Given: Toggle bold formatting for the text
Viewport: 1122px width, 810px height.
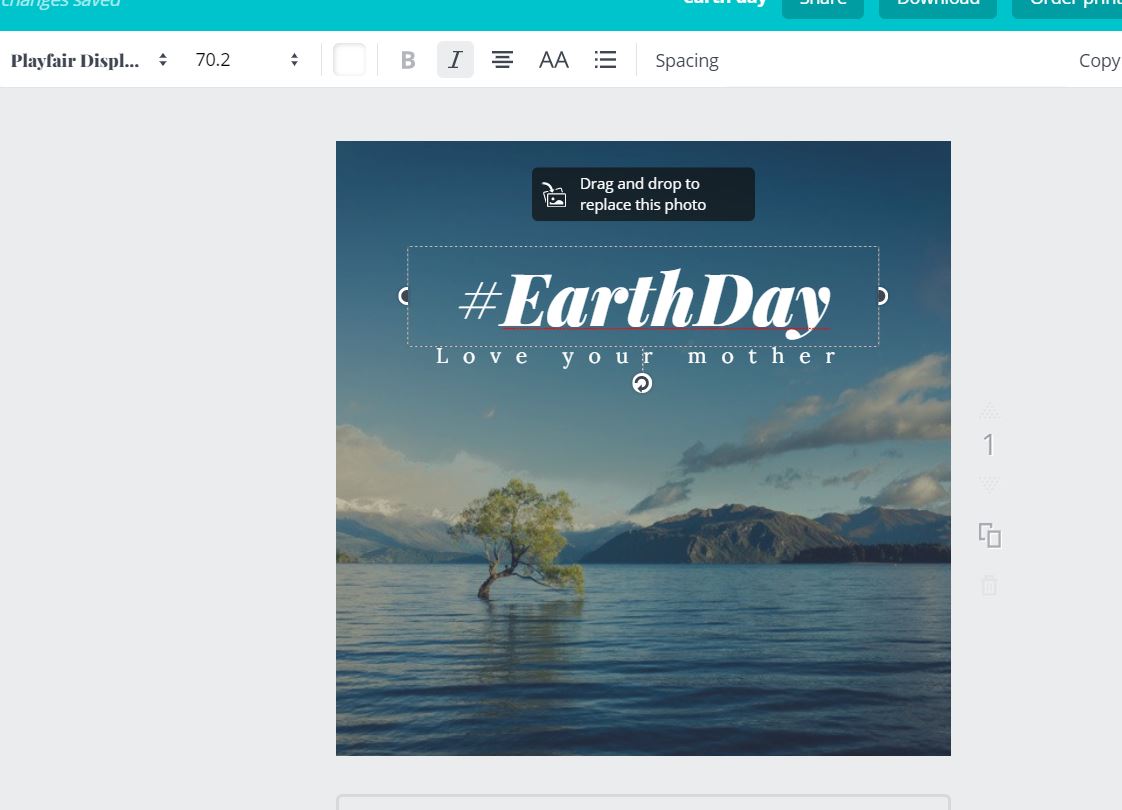Looking at the screenshot, I should pos(407,59).
